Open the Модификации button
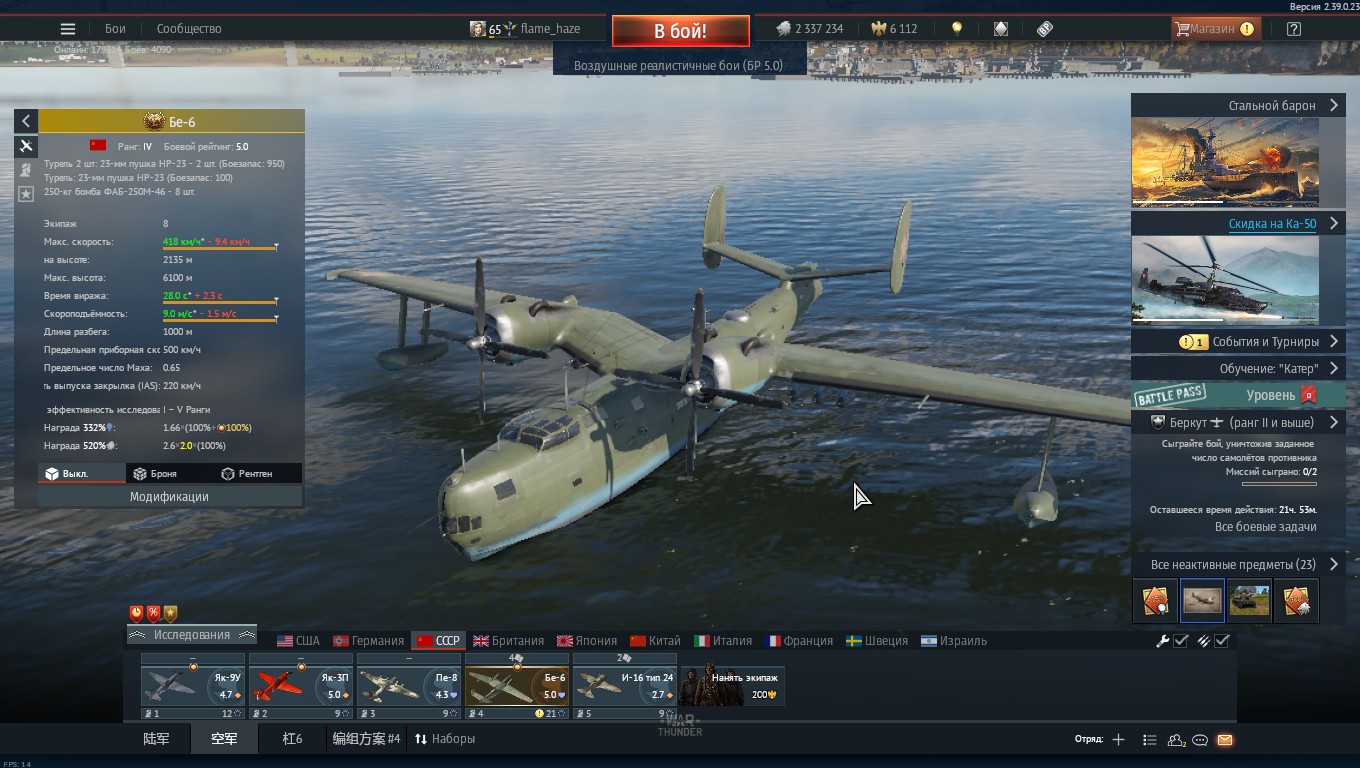Viewport: 1360px width, 768px height. pos(169,497)
